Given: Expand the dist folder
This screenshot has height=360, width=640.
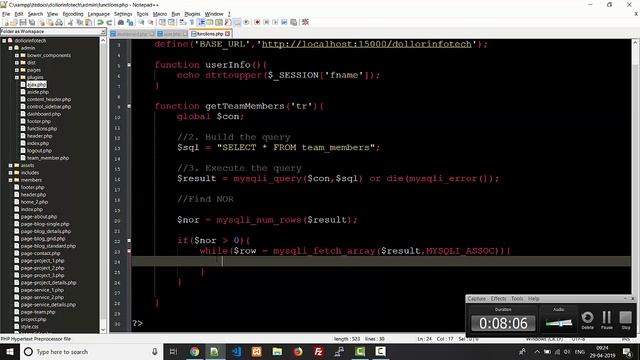Looking at the screenshot, I should coord(17,63).
